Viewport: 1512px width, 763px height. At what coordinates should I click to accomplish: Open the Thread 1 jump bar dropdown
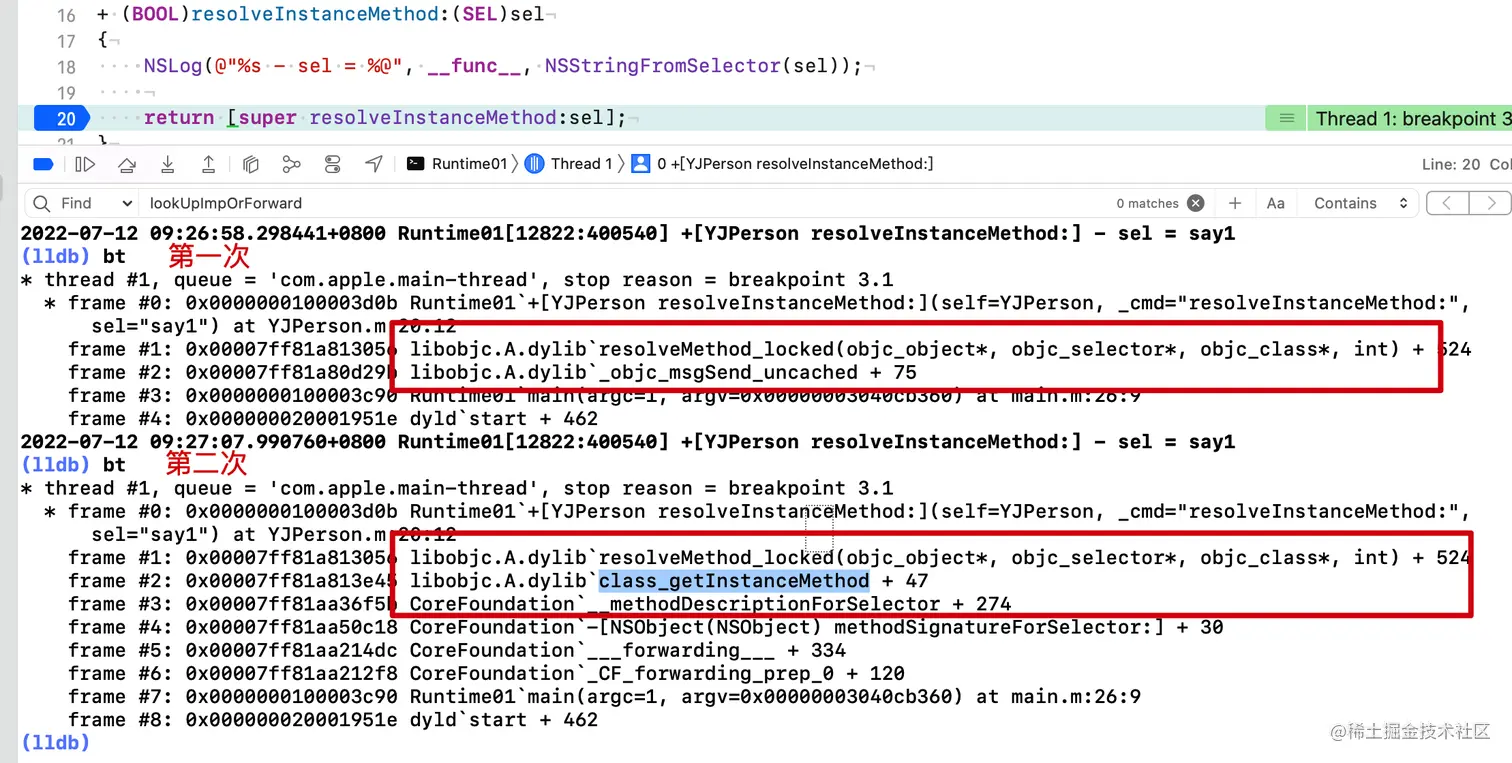point(582,164)
